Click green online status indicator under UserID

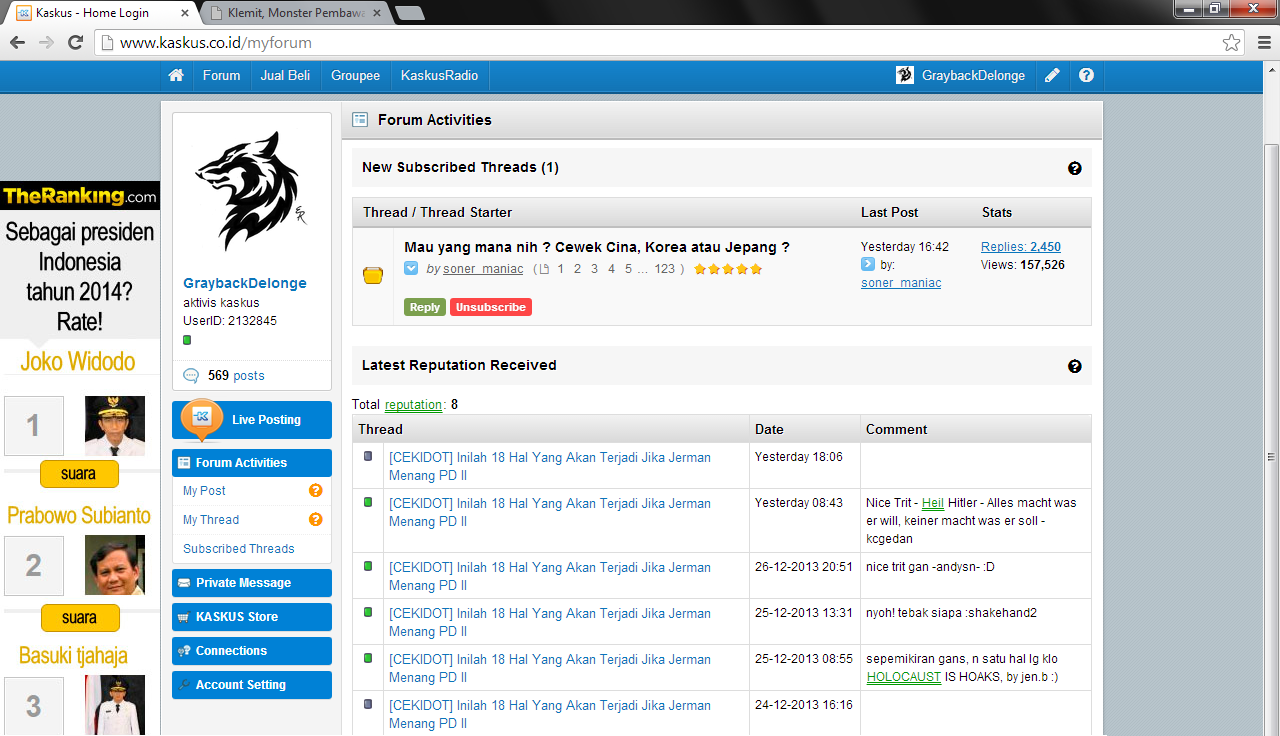click(x=186, y=341)
